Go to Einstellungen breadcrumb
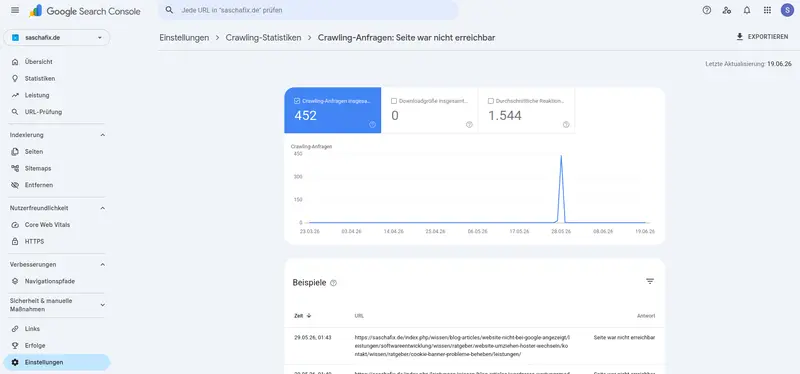Viewport: 800px width, 374px height. point(184,38)
